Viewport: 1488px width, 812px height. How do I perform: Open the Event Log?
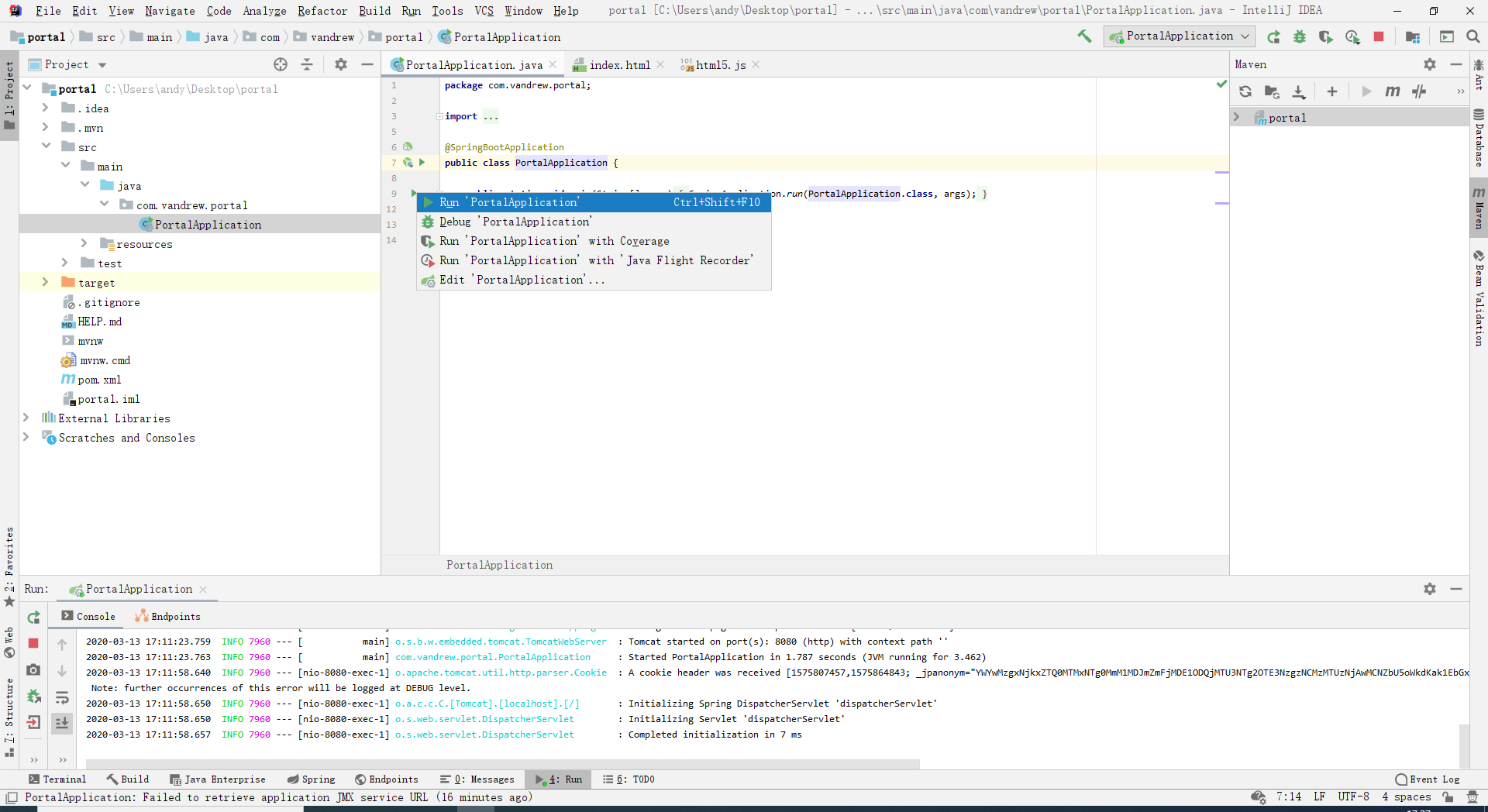coord(1427,779)
